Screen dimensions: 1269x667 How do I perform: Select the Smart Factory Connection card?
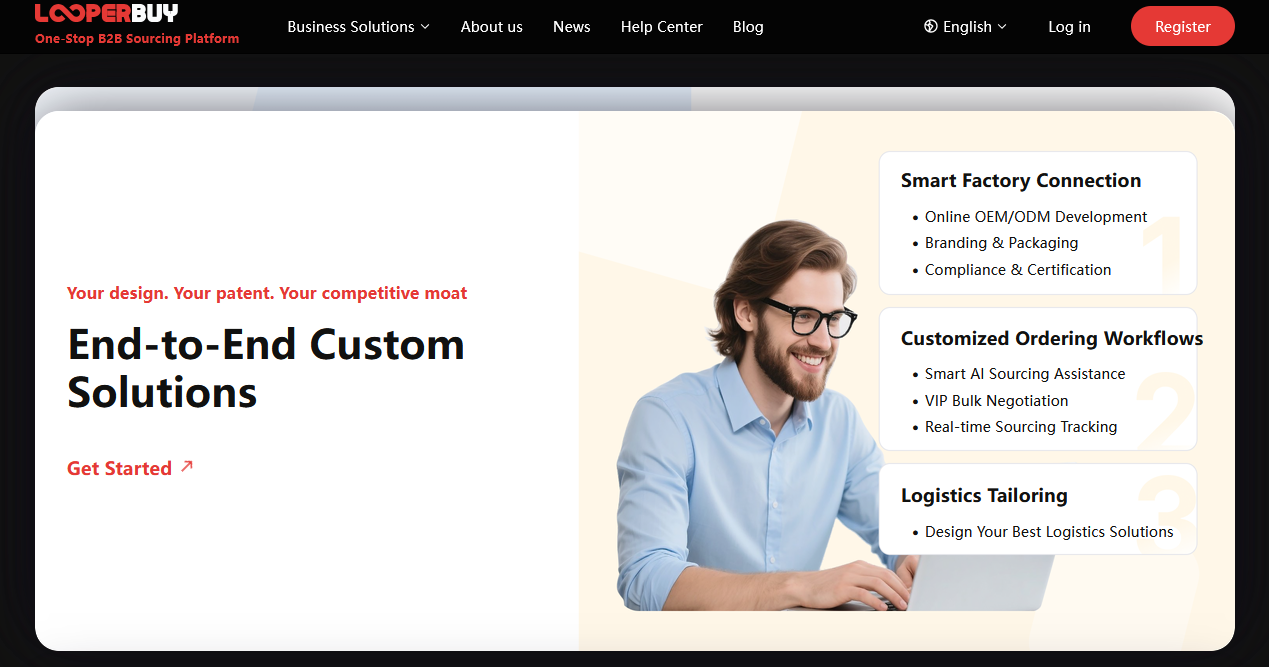tap(1037, 223)
